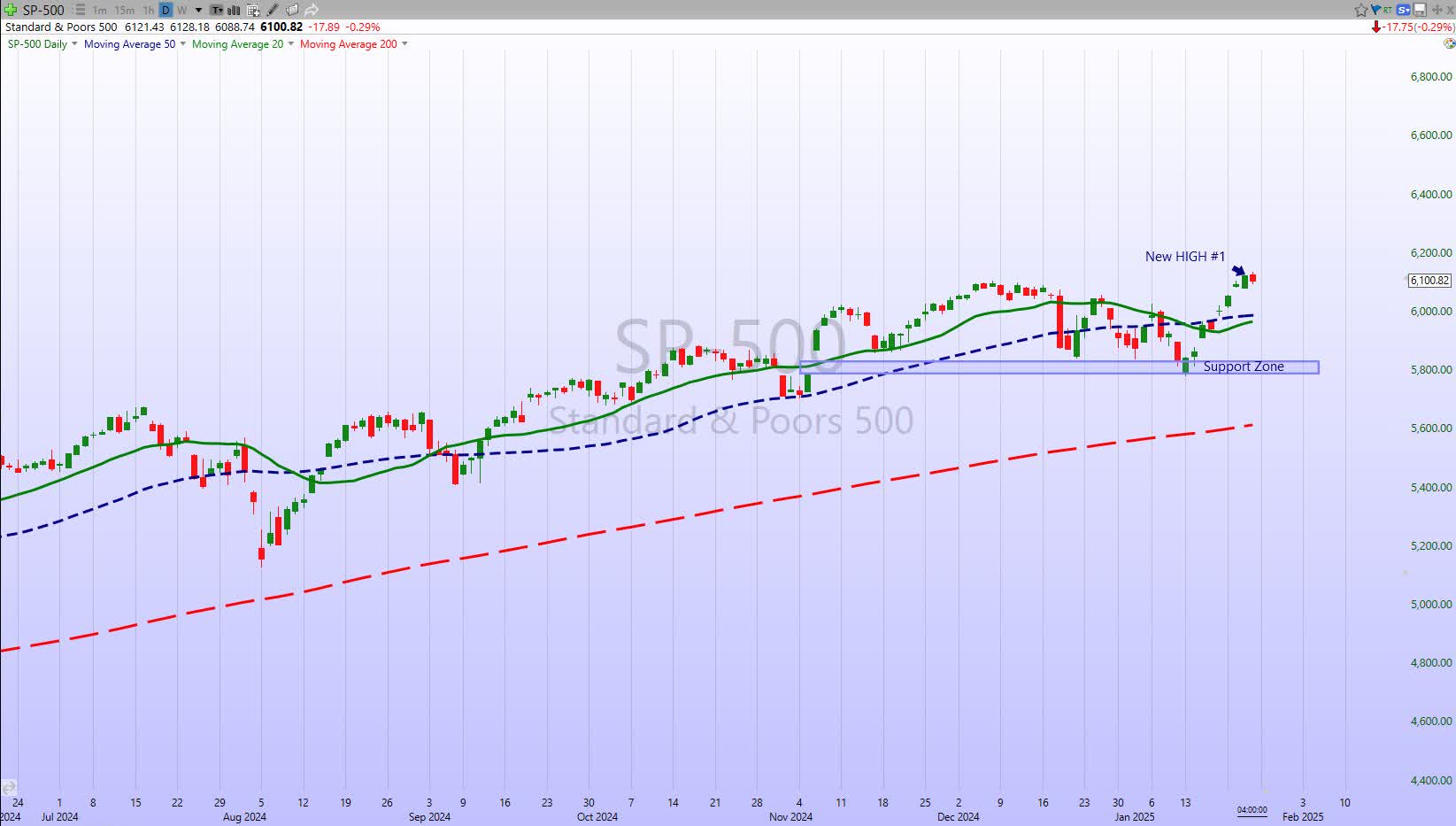Viewport: 1456px width, 826px height.
Task: Open the Moving Average 20 dropdown
Action: pyautogui.click(x=291, y=44)
